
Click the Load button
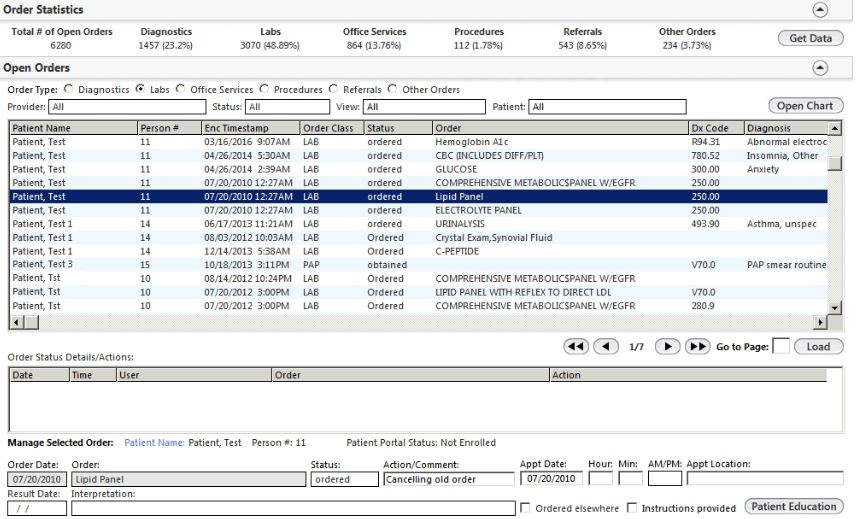coord(818,346)
